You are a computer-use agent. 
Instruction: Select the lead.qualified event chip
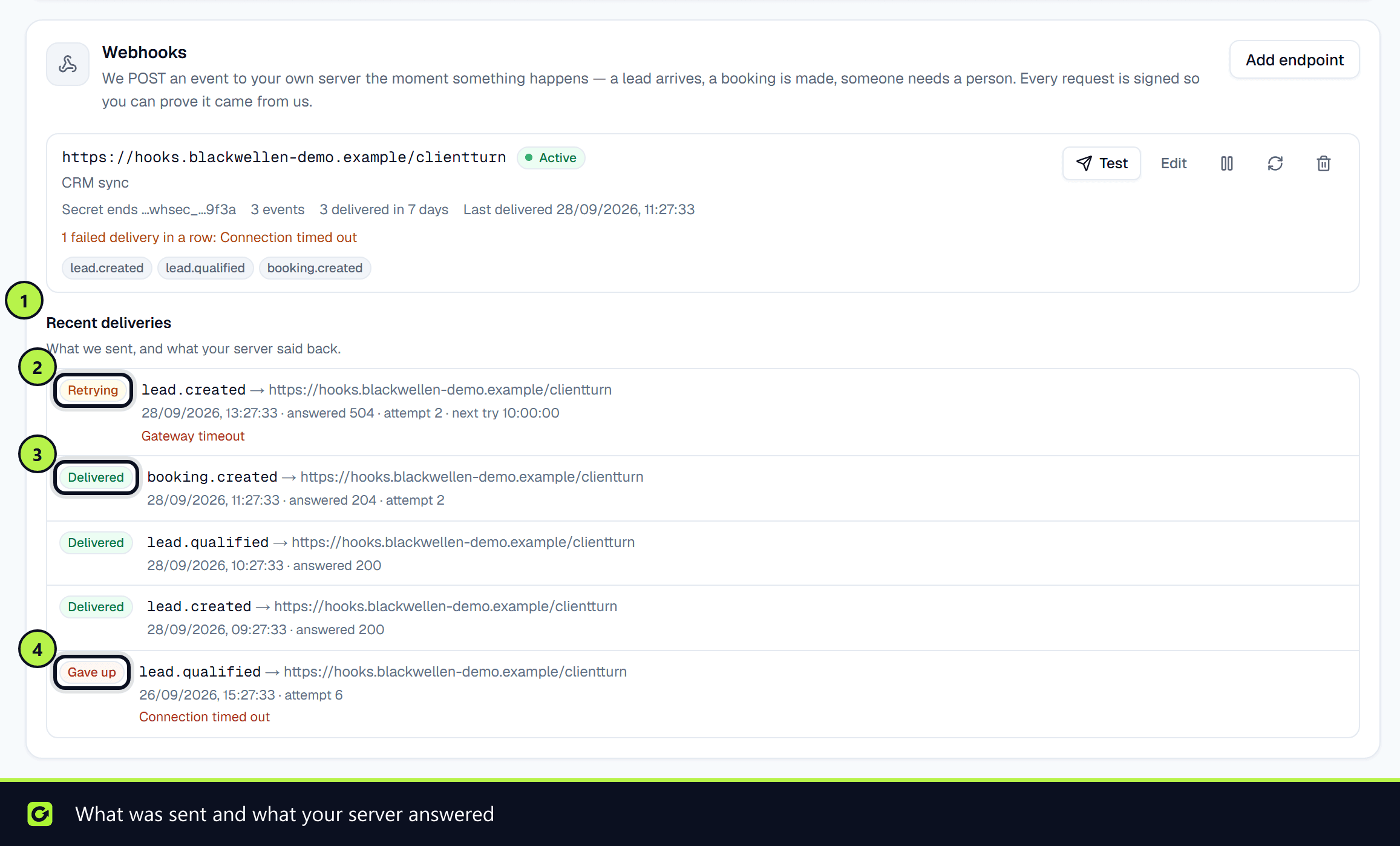point(205,268)
